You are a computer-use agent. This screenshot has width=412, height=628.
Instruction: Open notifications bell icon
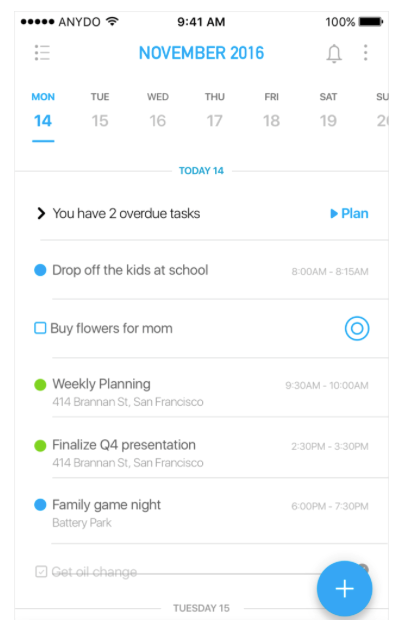point(334,53)
